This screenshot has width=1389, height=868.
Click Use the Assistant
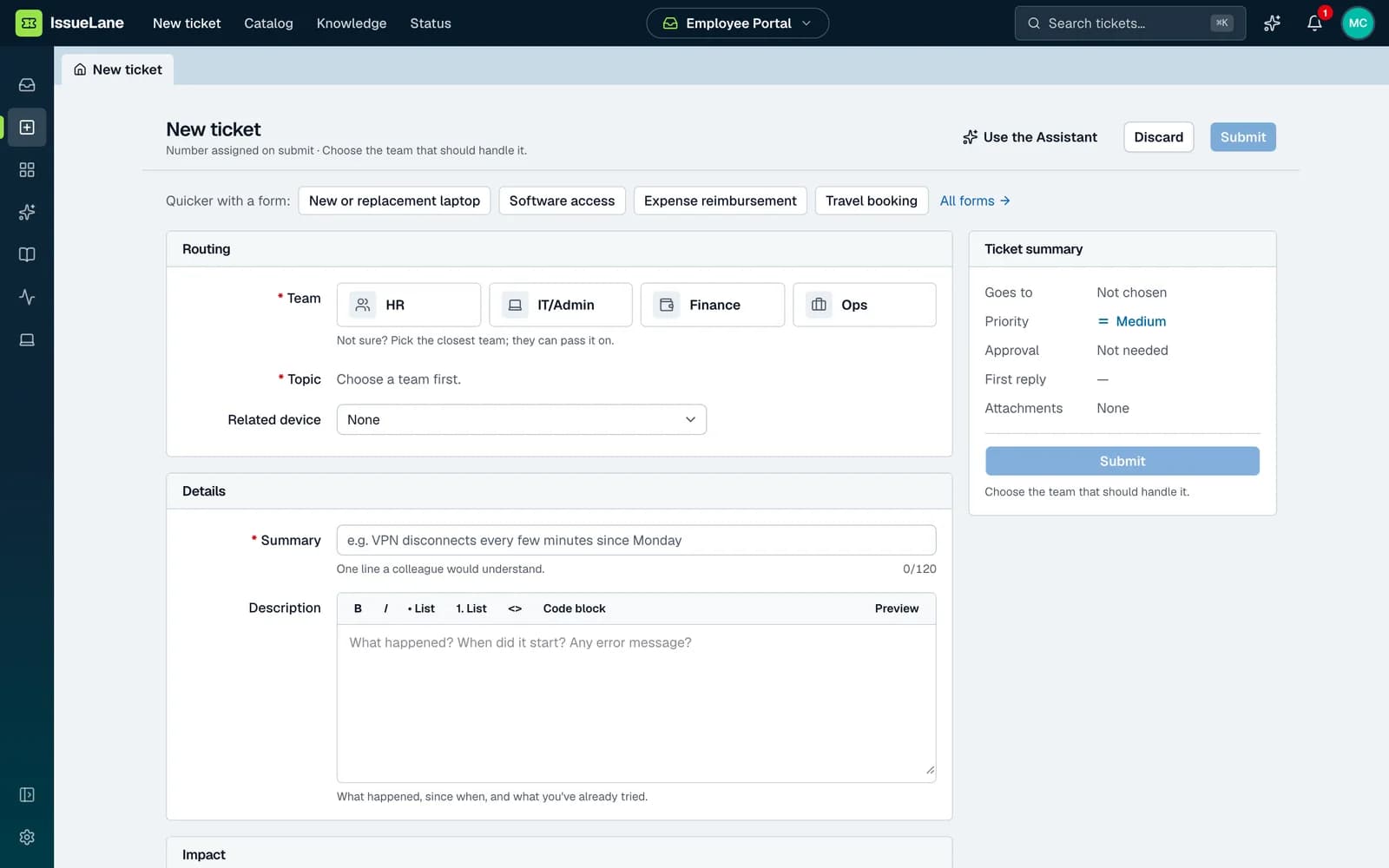click(1030, 137)
